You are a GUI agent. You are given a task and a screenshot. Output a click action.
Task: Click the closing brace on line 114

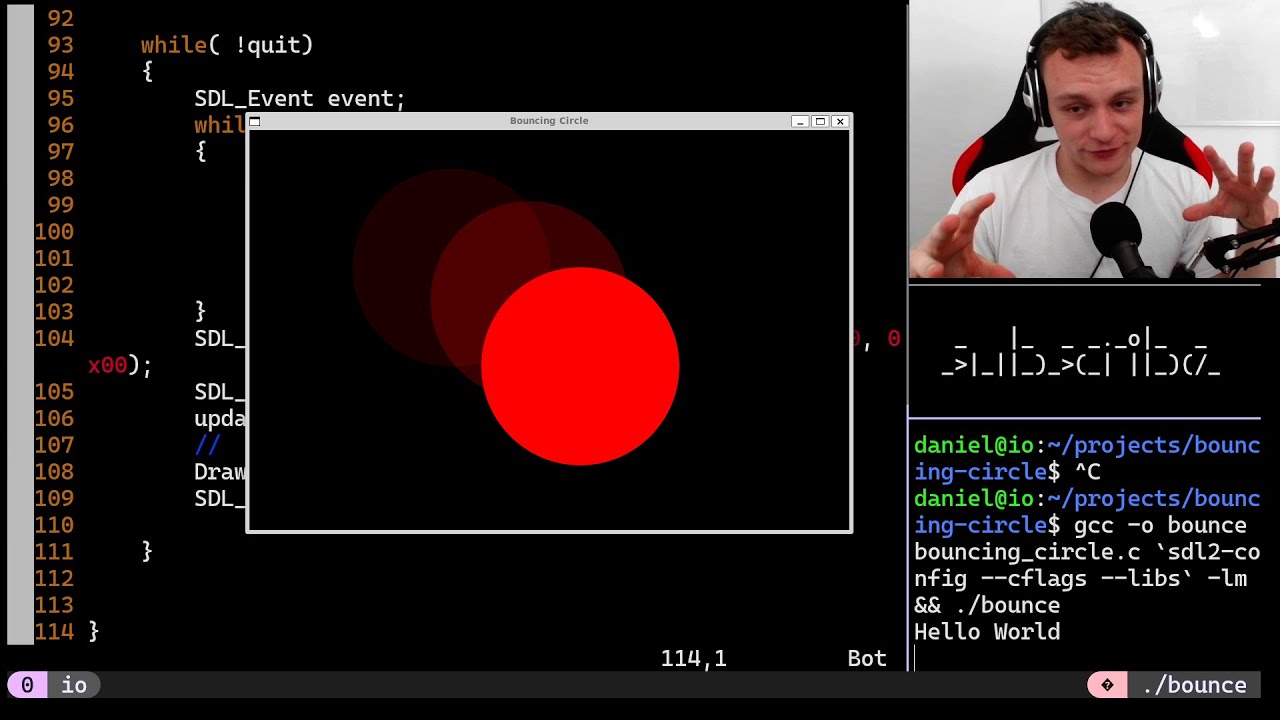94,632
